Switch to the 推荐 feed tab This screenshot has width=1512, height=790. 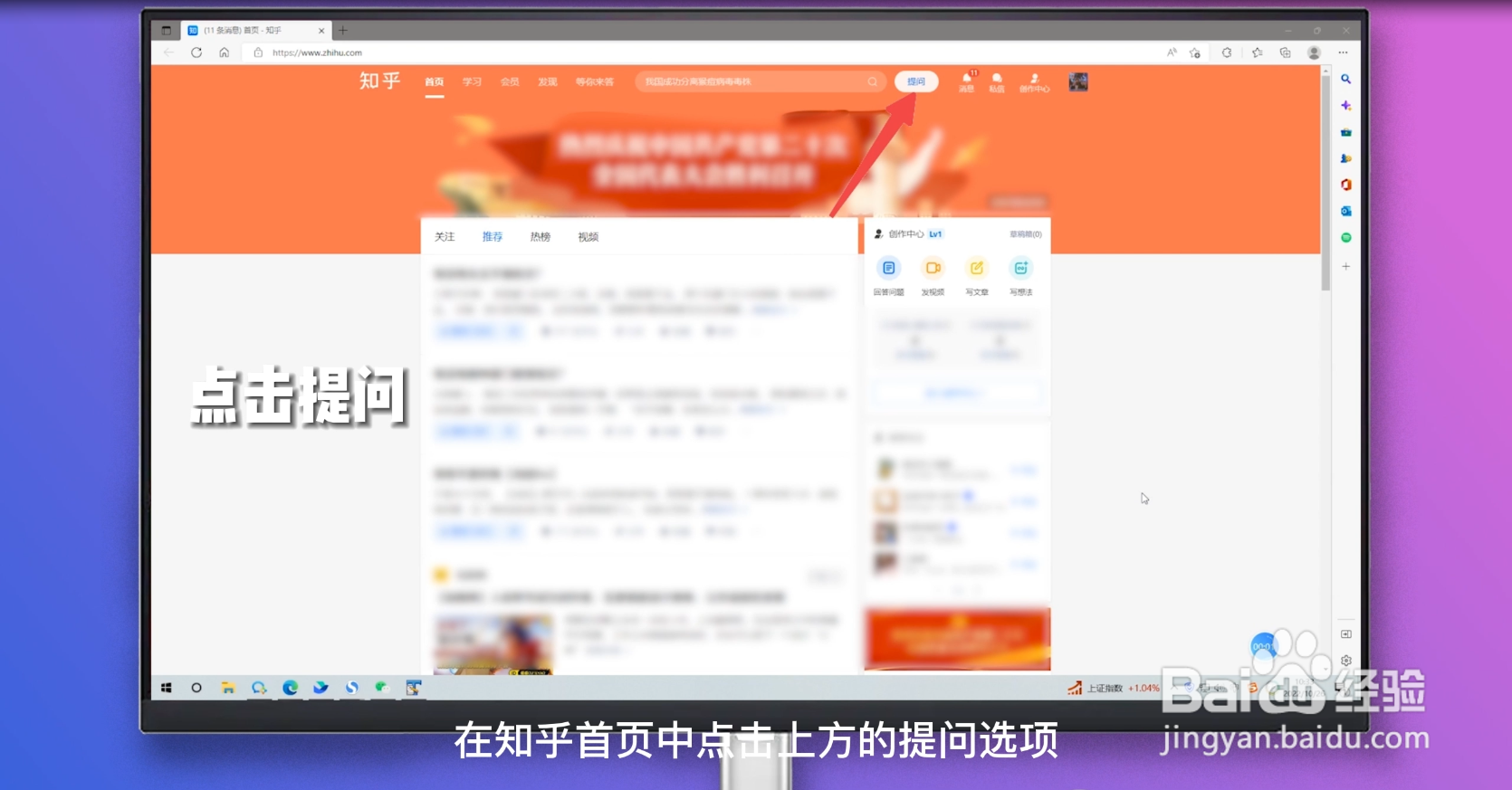coord(493,237)
